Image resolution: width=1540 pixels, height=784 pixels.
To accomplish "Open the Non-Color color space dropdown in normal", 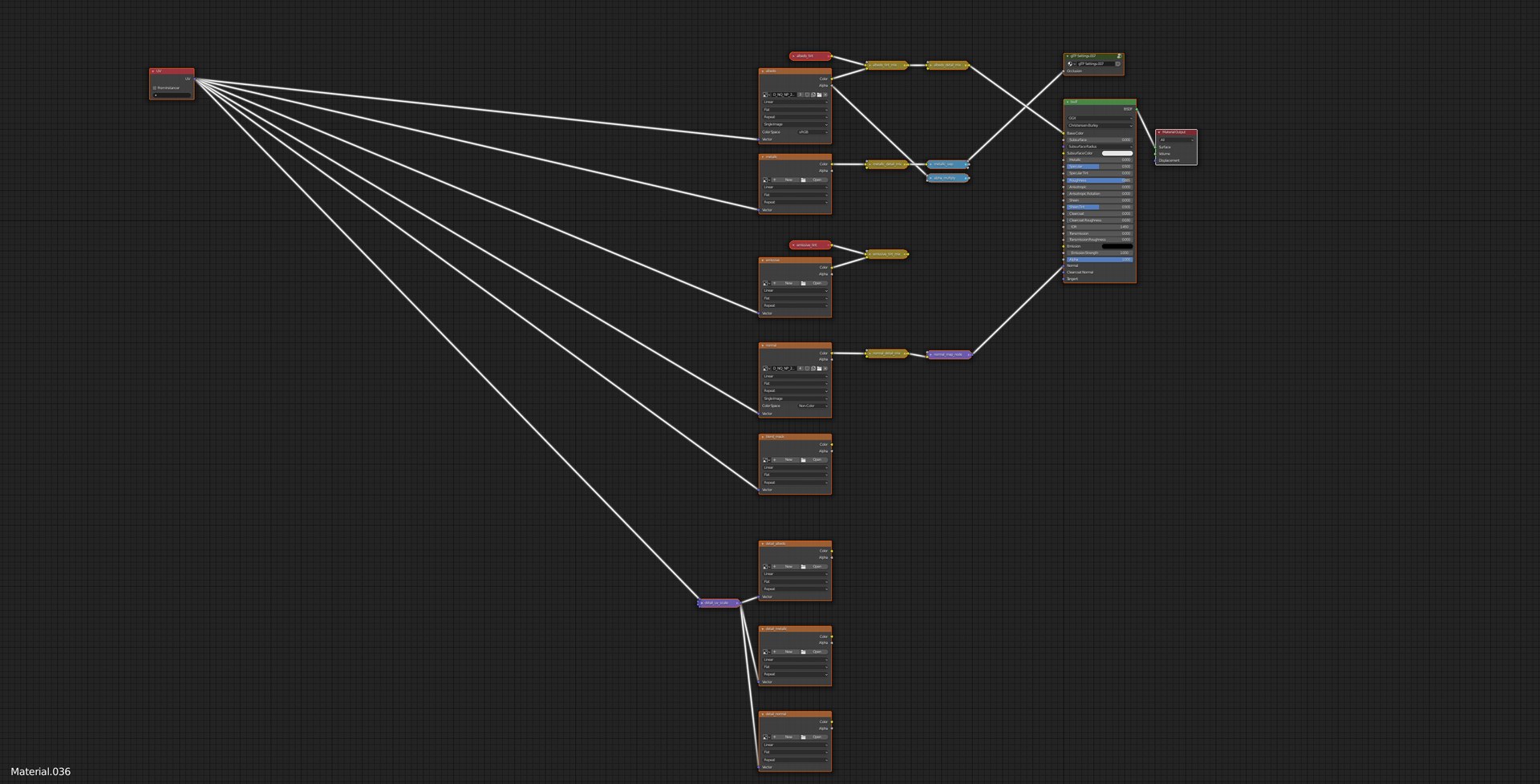I will click(x=813, y=406).
